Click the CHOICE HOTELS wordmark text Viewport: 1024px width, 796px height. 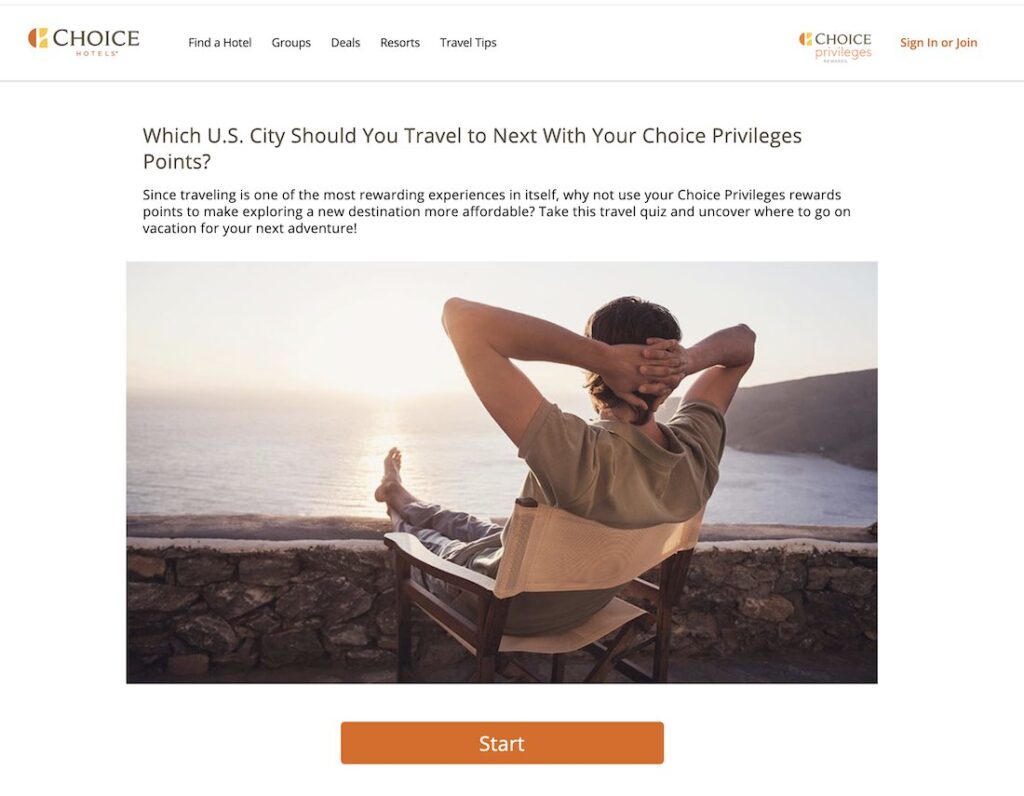click(x=96, y=42)
